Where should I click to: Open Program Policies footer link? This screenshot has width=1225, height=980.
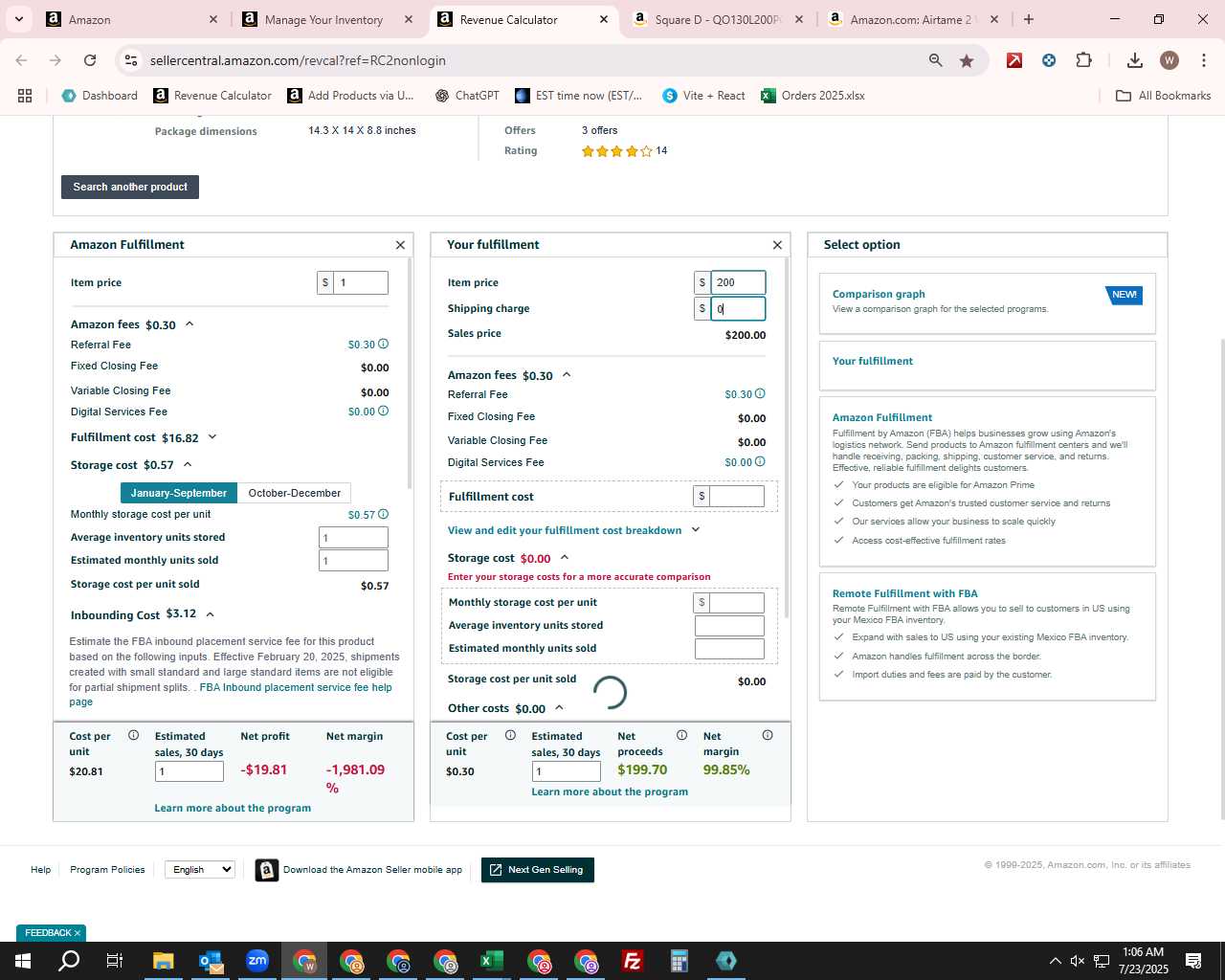pos(107,870)
